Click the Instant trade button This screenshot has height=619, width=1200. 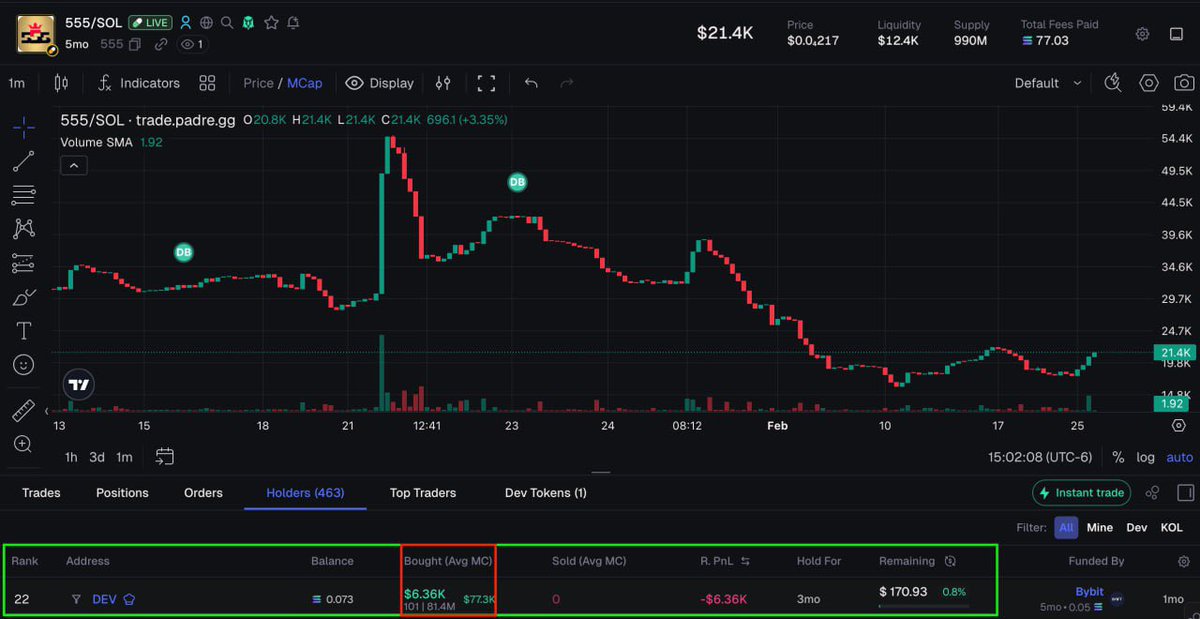1081,493
